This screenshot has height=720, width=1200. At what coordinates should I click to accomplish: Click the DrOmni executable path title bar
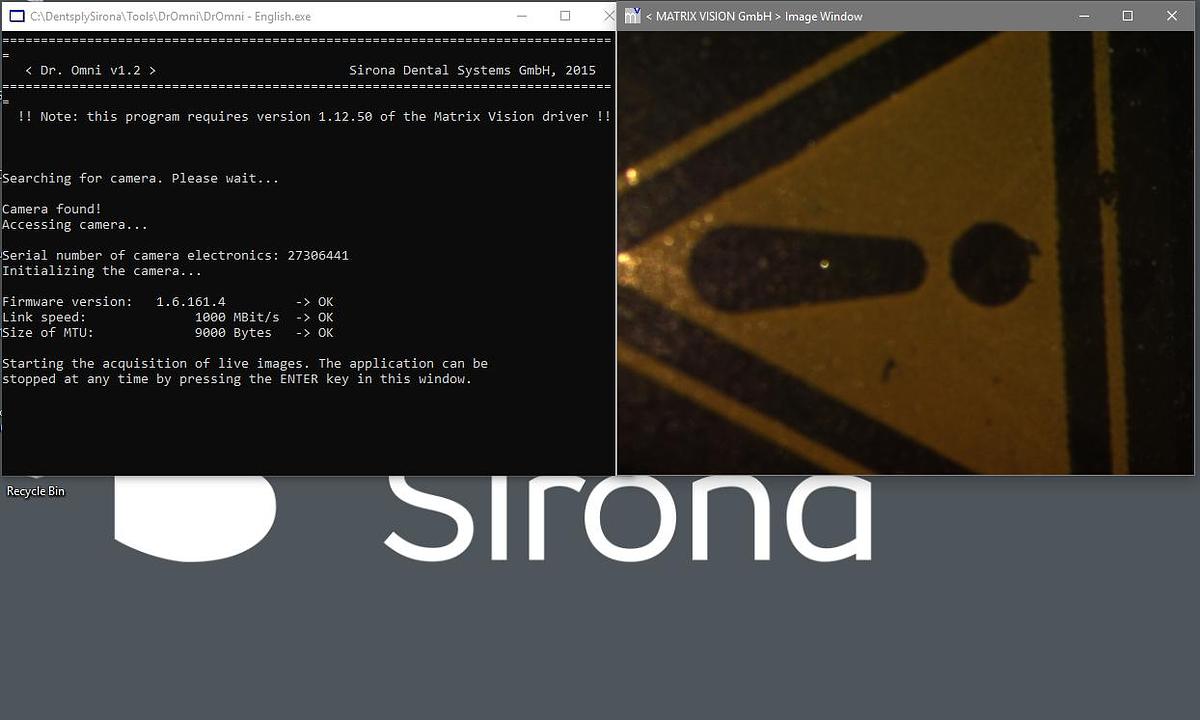pos(170,16)
